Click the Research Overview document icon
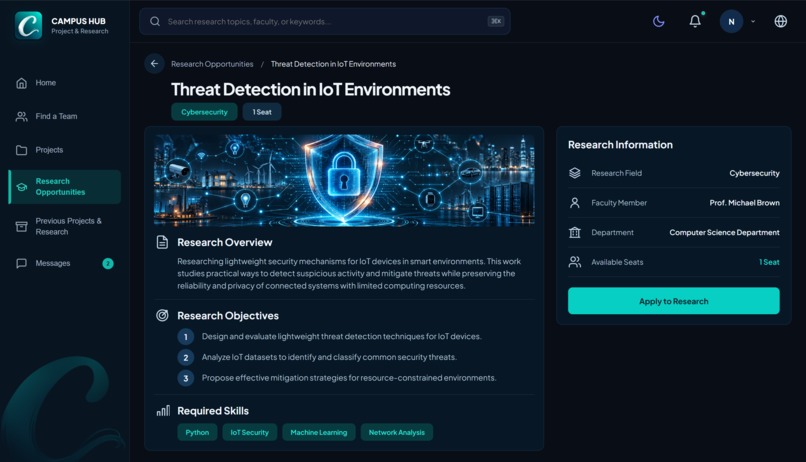 (x=162, y=243)
